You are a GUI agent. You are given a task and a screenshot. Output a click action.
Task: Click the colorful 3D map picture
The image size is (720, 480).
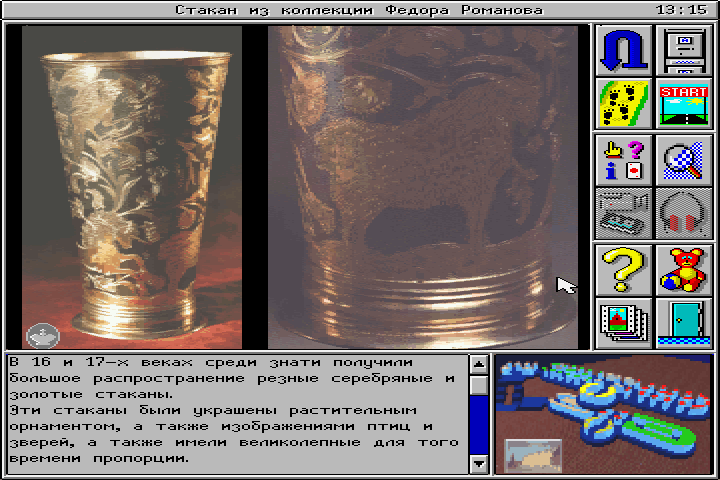click(x=604, y=414)
